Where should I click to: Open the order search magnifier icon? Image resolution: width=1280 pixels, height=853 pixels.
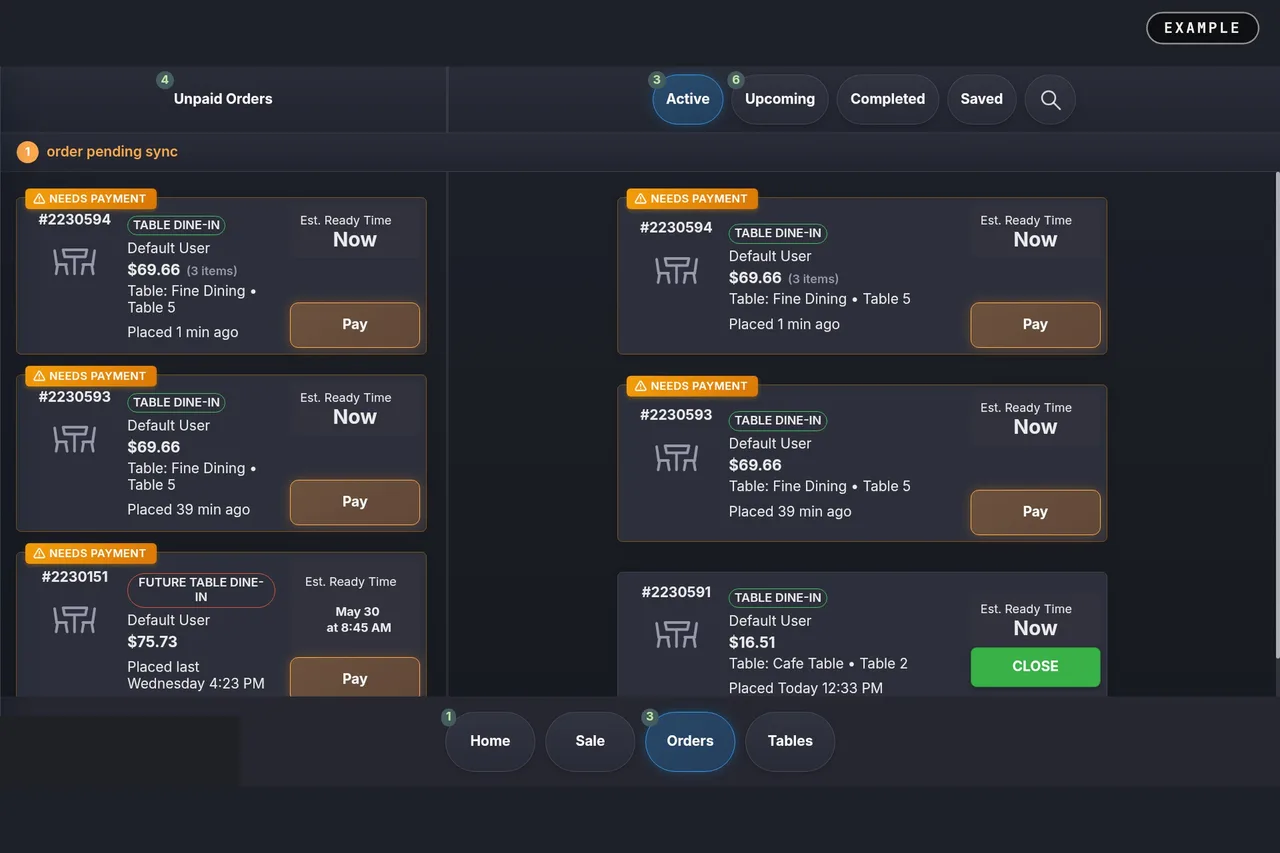pyautogui.click(x=1050, y=99)
